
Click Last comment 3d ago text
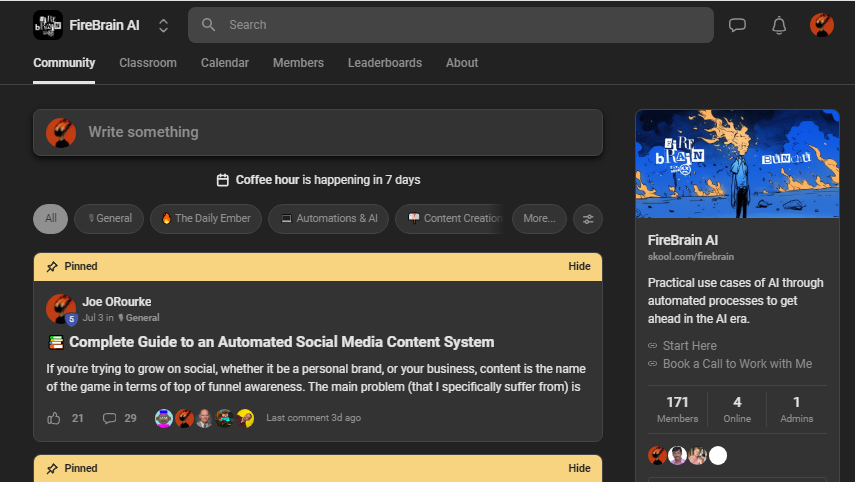click(x=314, y=418)
